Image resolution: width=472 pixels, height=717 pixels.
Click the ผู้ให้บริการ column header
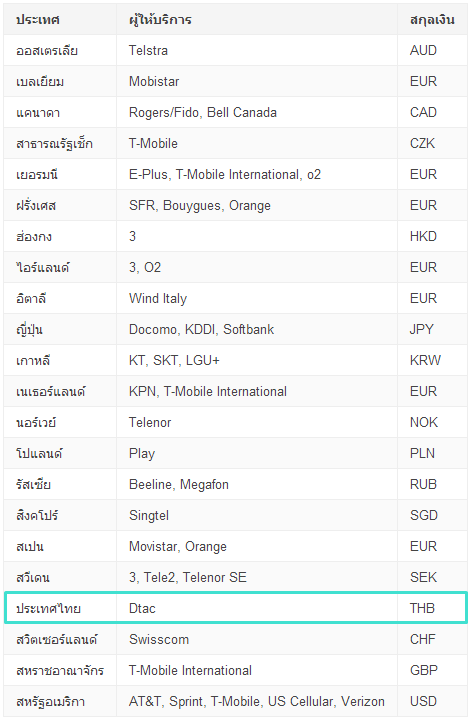pyautogui.click(x=257, y=19)
